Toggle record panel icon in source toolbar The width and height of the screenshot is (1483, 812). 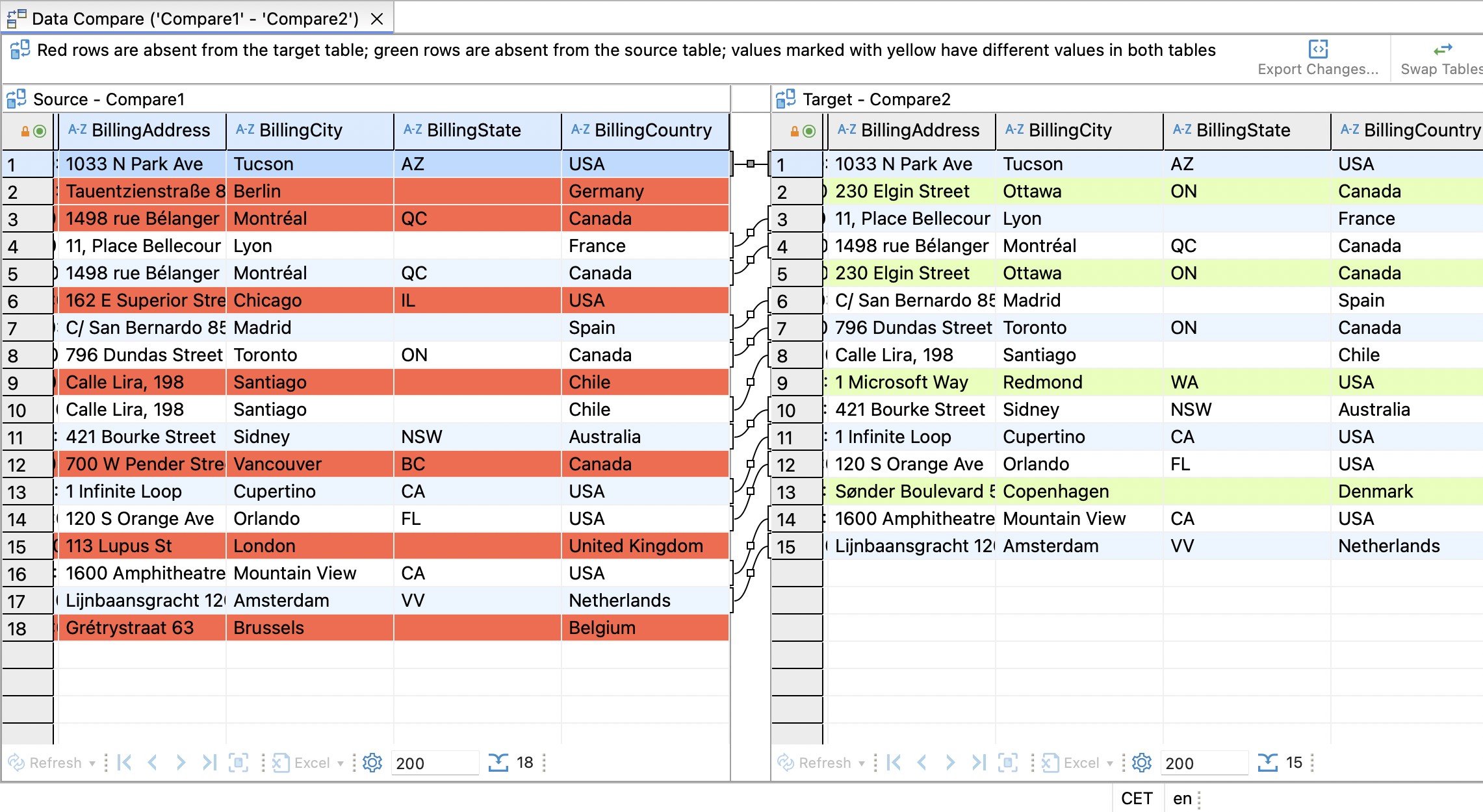tap(239, 763)
